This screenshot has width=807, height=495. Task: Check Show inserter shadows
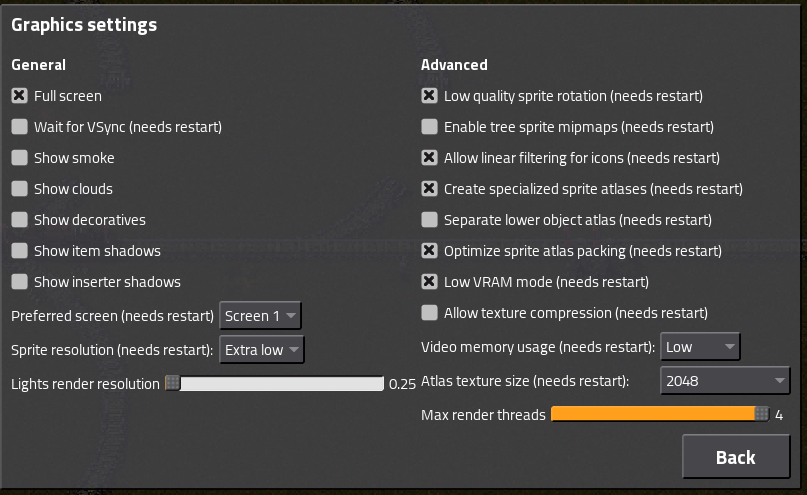click(20, 281)
